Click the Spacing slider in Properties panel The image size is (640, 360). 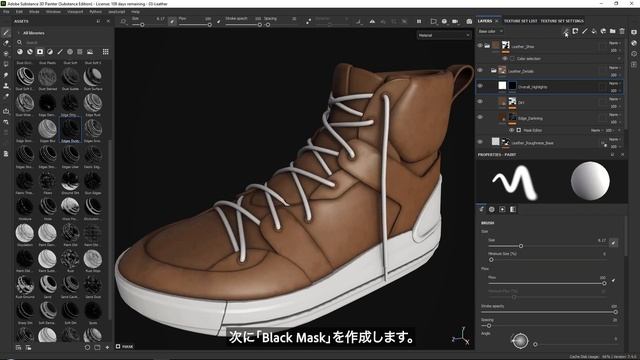pyautogui.click(x=549, y=326)
